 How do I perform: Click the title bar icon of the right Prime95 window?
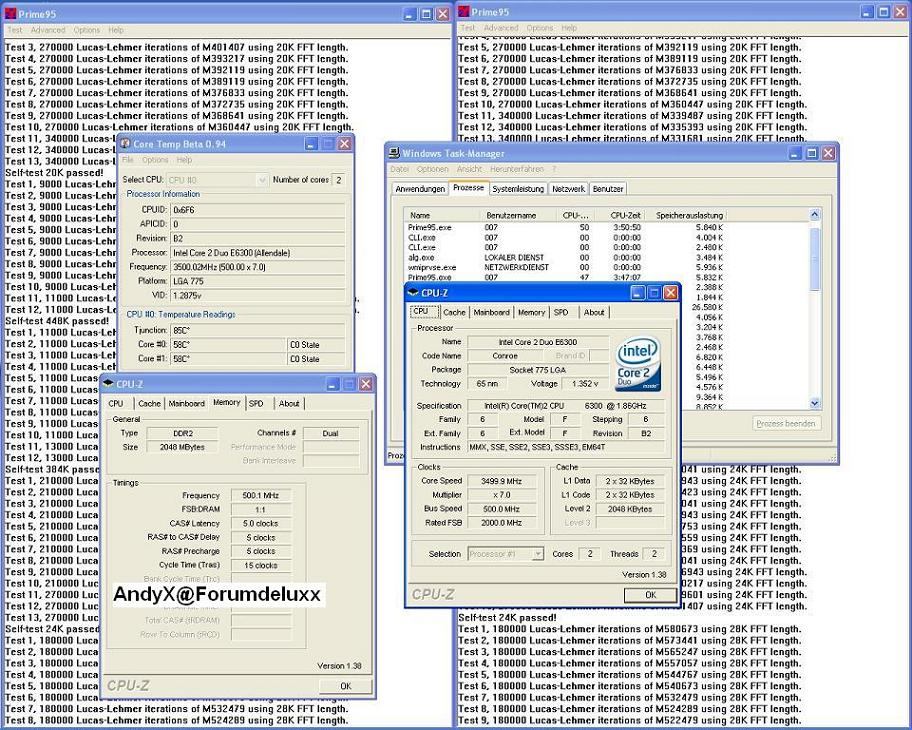(464, 12)
